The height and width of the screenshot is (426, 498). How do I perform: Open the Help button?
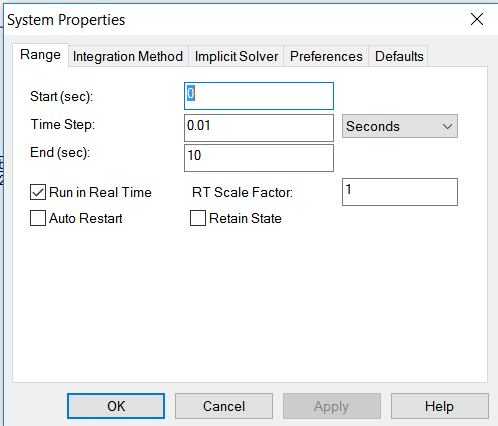tap(440, 406)
